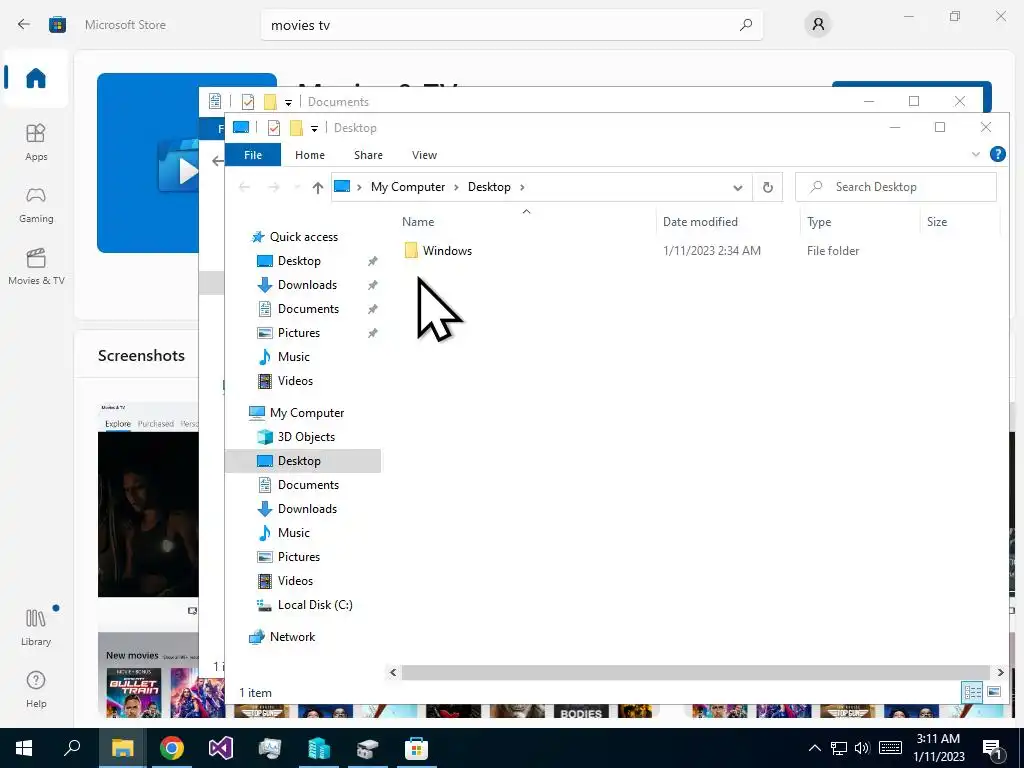Switch to the View ribbon tab
The height and width of the screenshot is (768, 1024).
tap(424, 155)
